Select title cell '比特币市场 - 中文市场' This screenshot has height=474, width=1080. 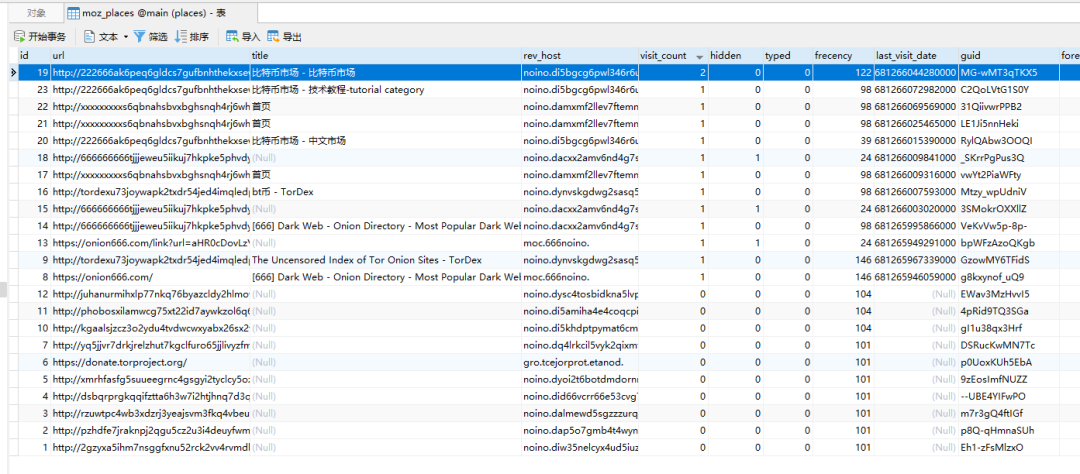point(385,141)
